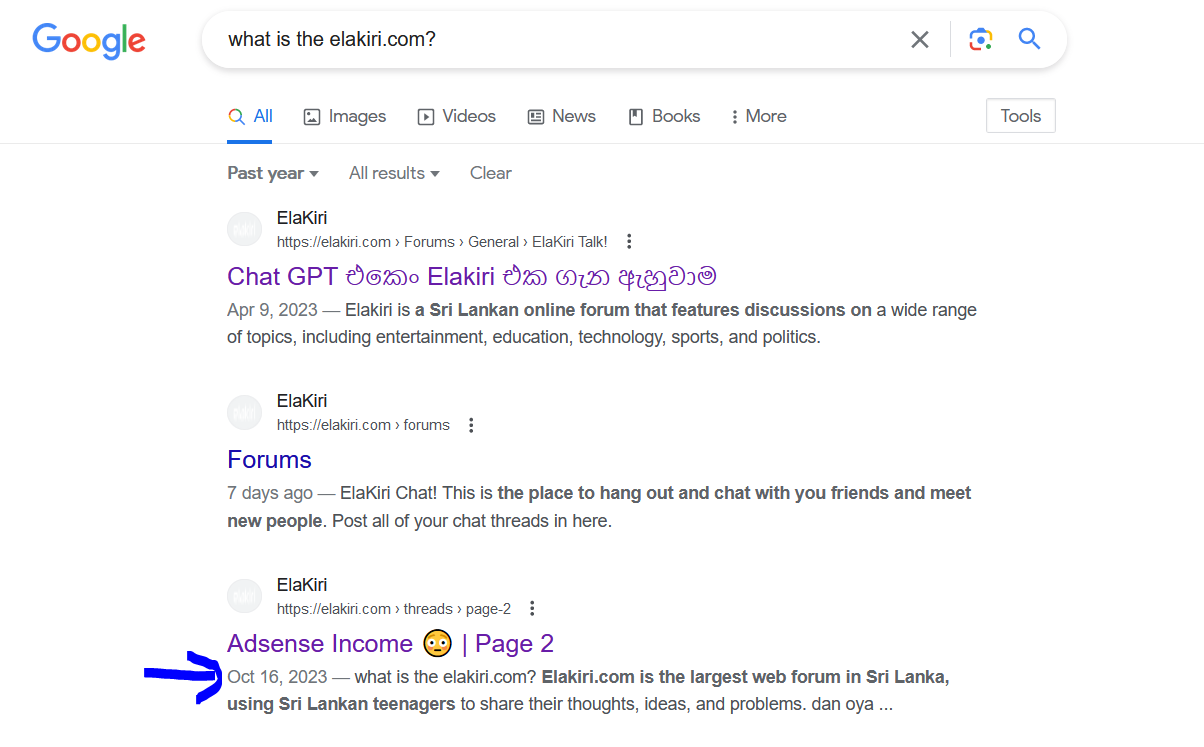Click ElaKiri favicon of Adsense Income result
1204x747 pixels.
click(244, 596)
